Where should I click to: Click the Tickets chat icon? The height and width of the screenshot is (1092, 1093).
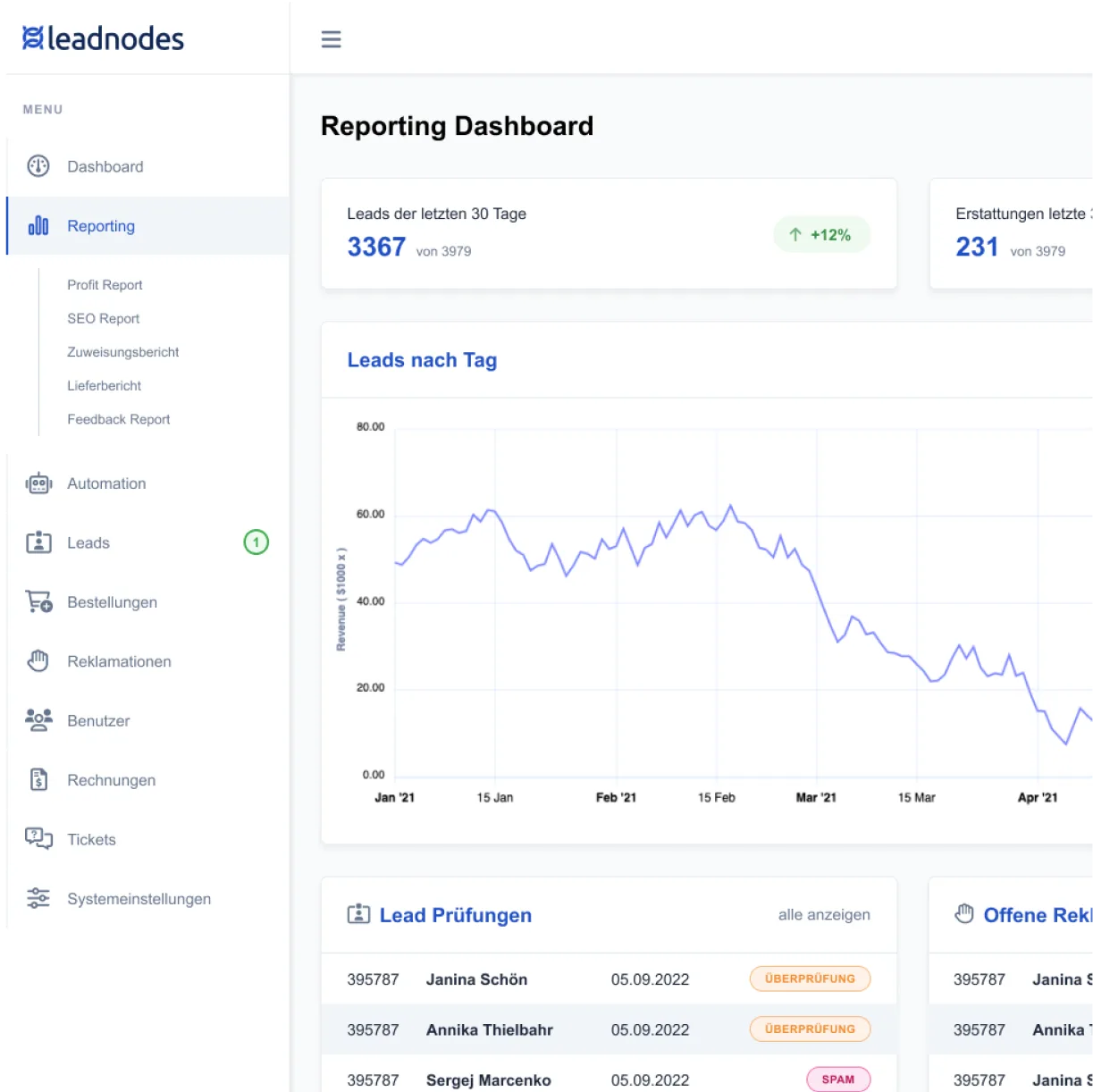click(x=38, y=839)
